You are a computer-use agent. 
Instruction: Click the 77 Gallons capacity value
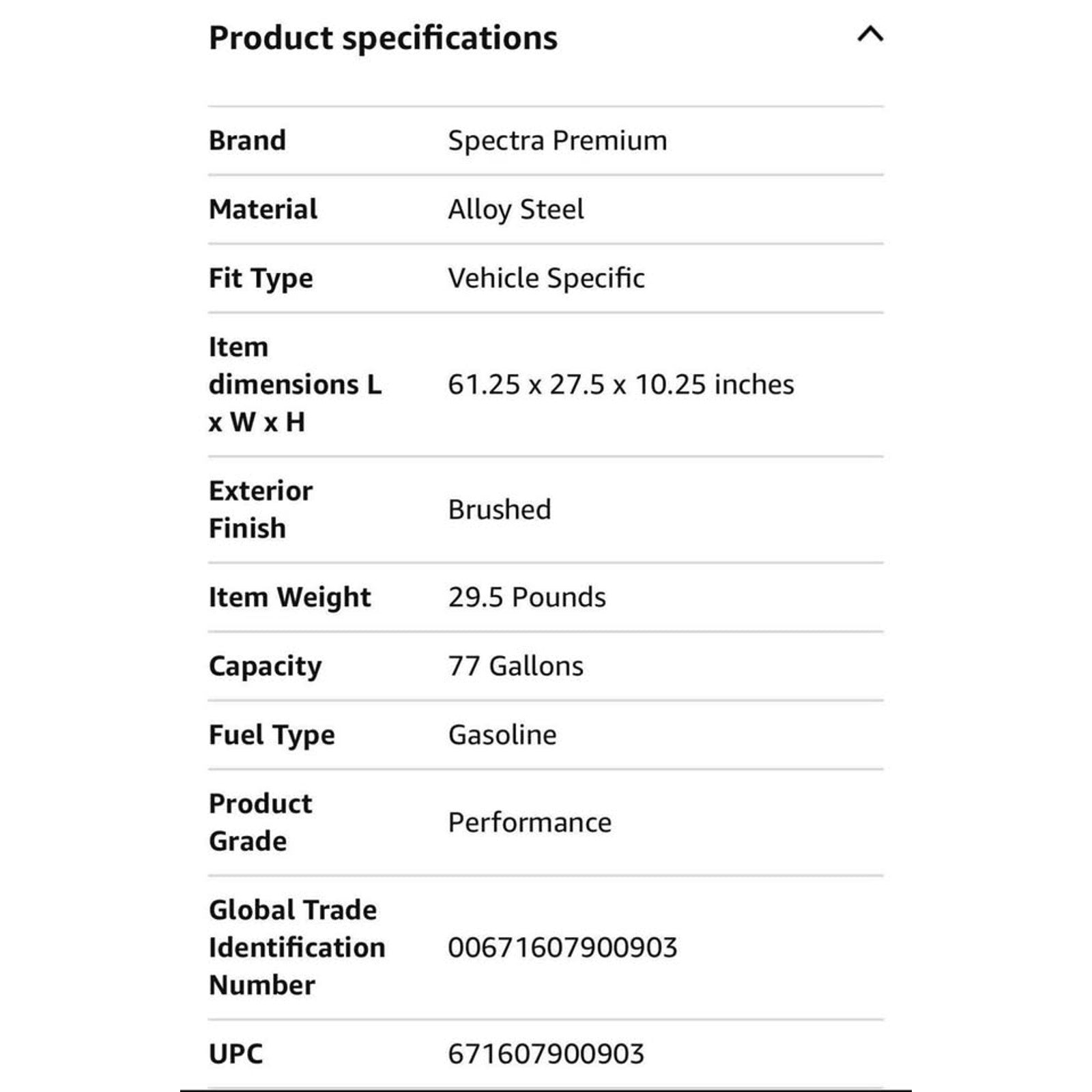pos(516,666)
